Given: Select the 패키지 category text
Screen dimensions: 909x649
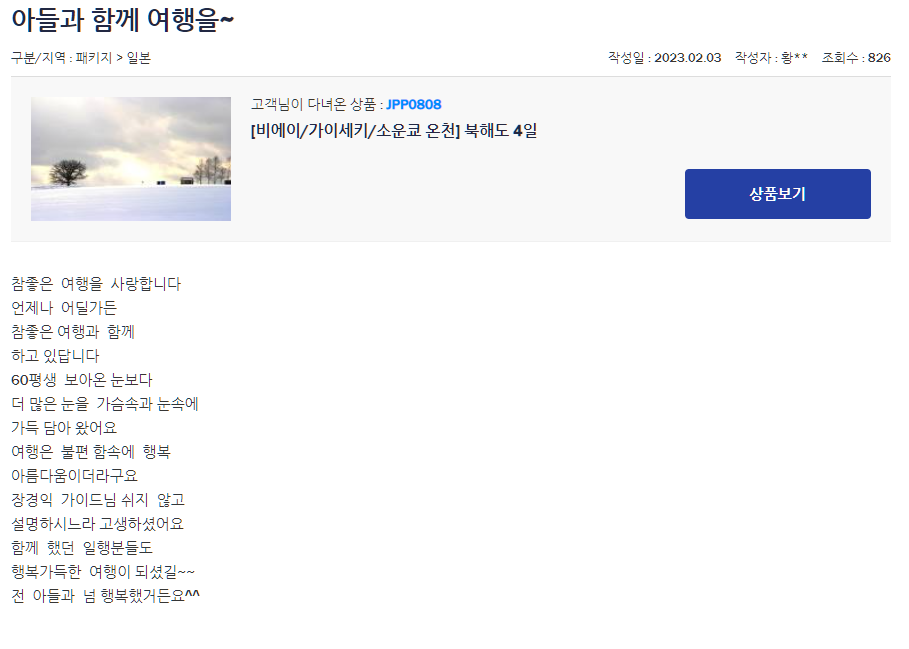Looking at the screenshot, I should (x=93, y=58).
